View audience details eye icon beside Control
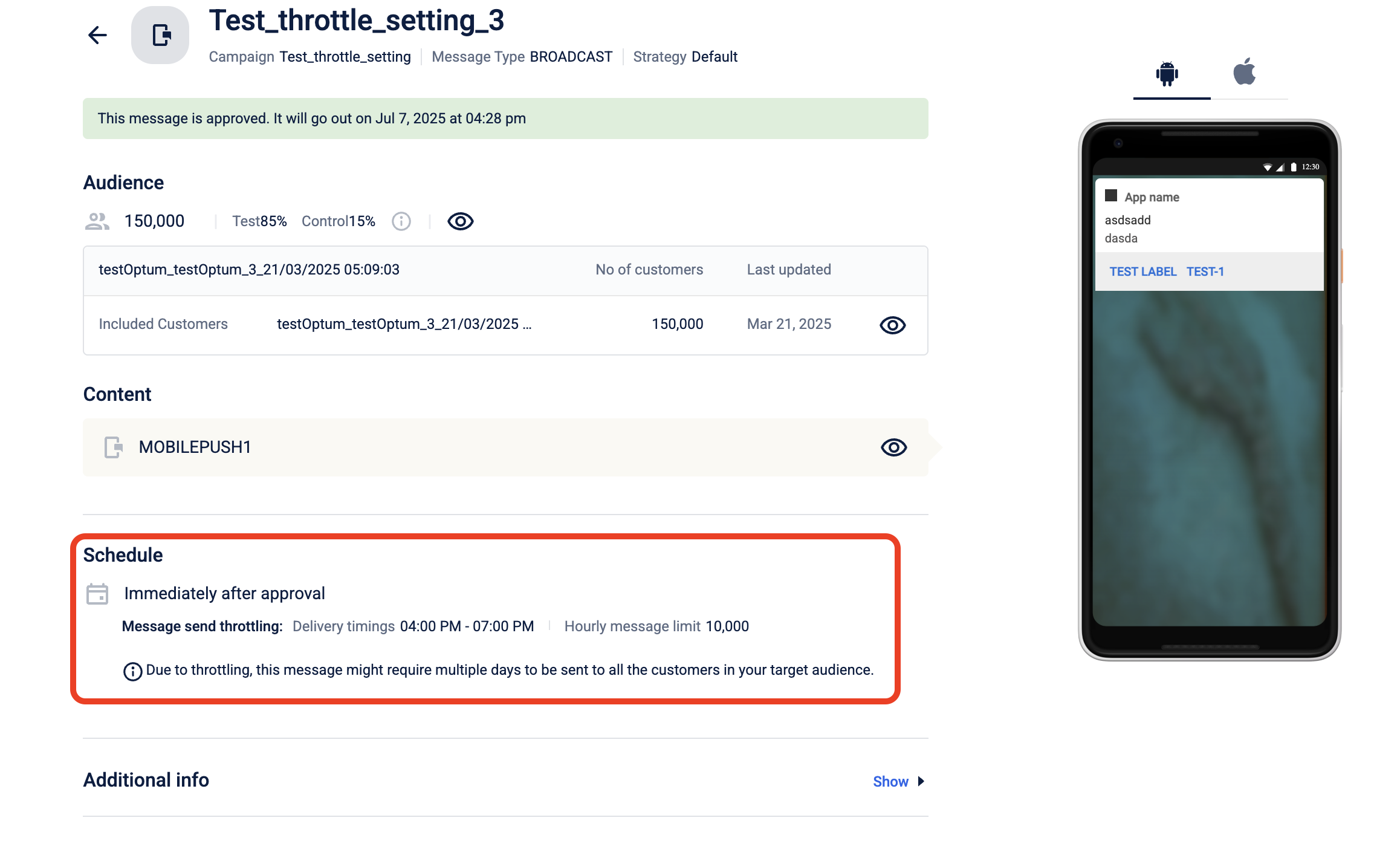 pos(461,221)
